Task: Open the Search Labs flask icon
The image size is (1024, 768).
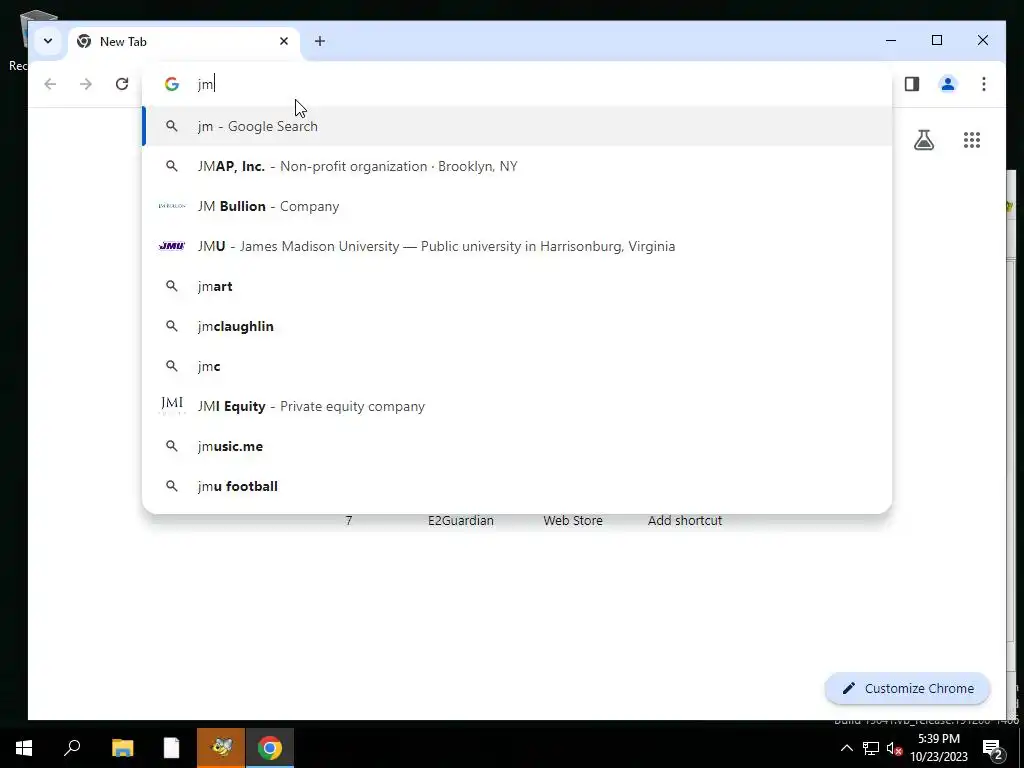Action: point(923,140)
